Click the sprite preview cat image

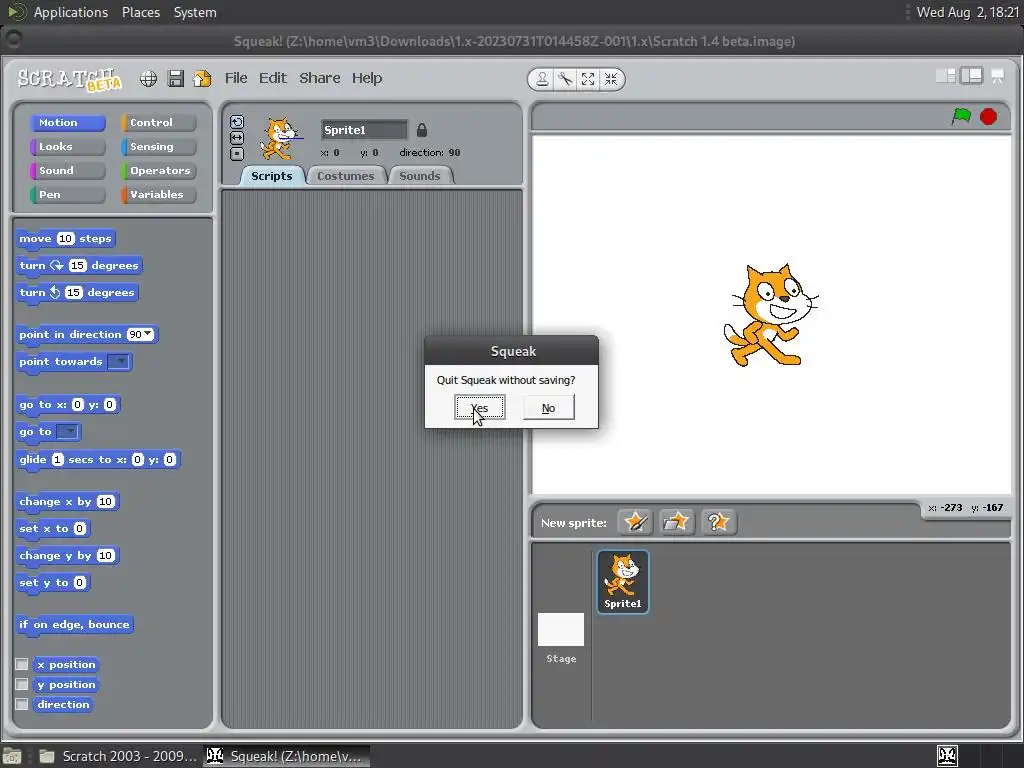pyautogui.click(x=280, y=138)
